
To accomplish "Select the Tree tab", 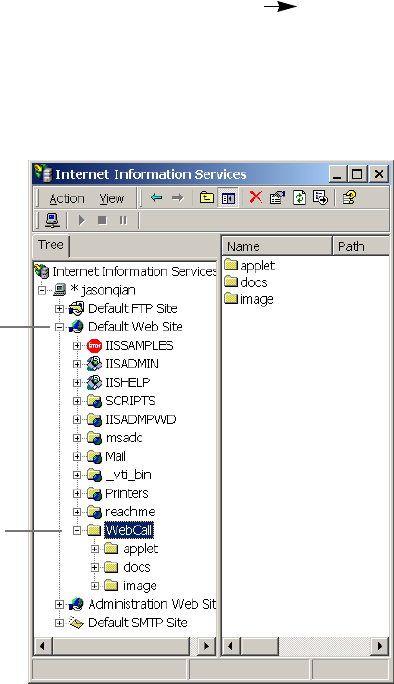I will [x=51, y=245].
